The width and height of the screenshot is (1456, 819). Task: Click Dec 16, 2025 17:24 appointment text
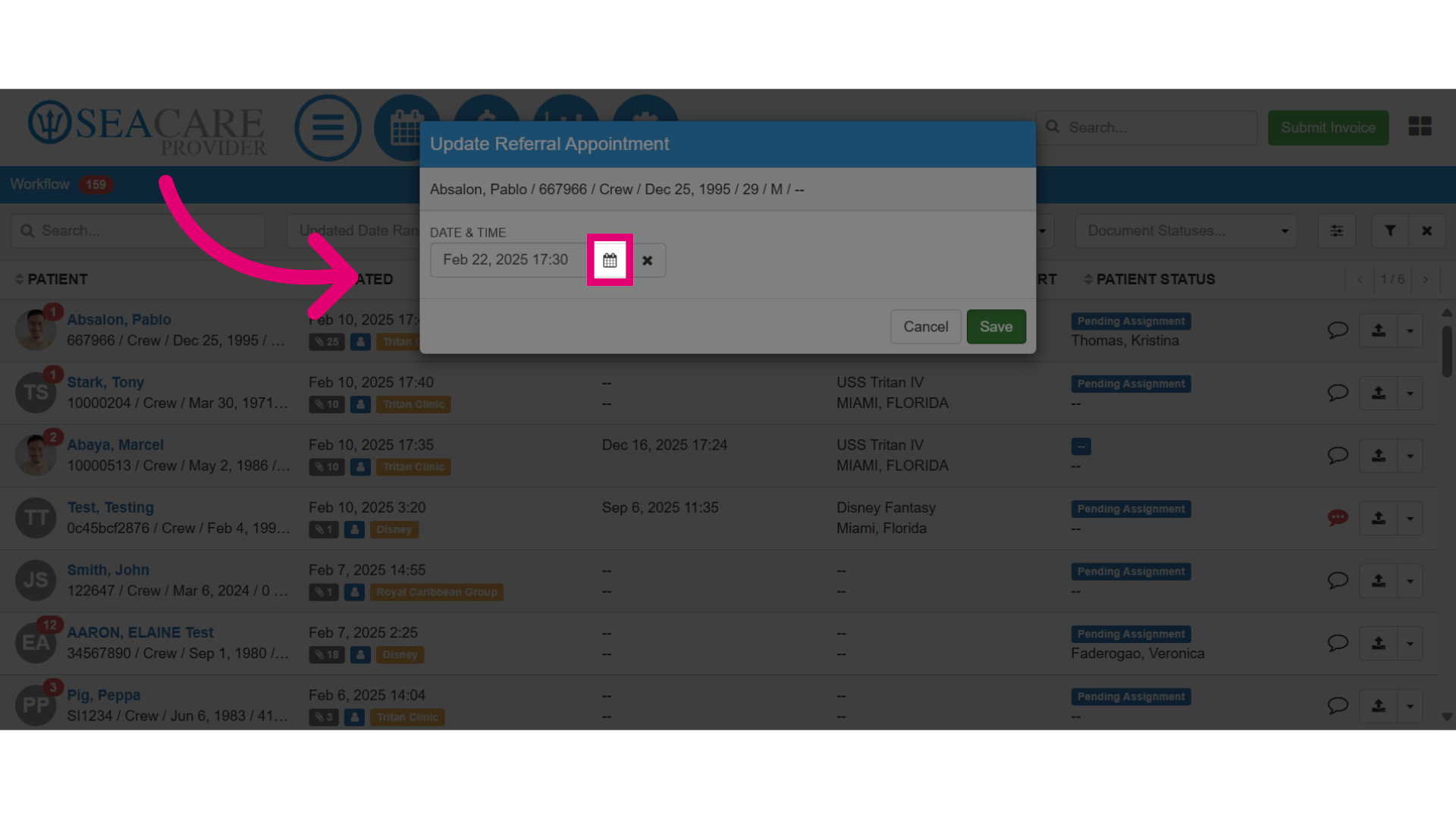pyautogui.click(x=664, y=445)
